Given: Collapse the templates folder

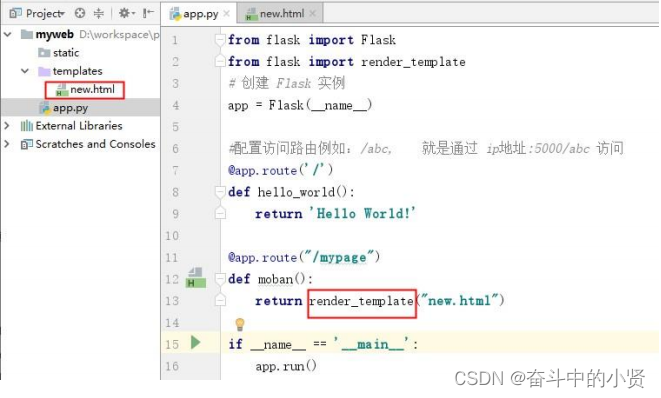Looking at the screenshot, I should 25,71.
